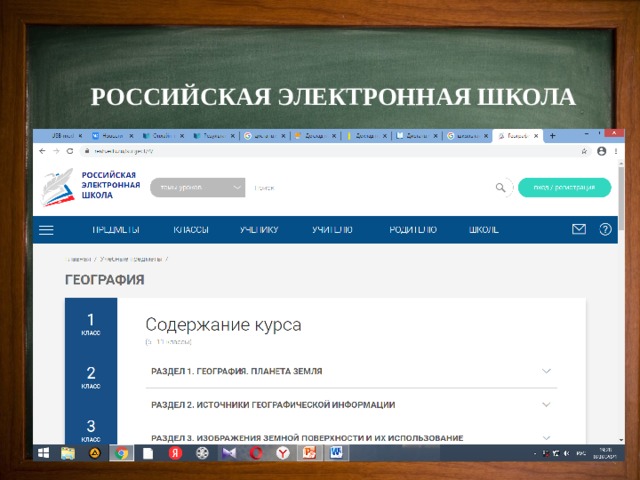640x480 pixels.
Task: Open the Ученику menu item
Action: [x=259, y=230]
